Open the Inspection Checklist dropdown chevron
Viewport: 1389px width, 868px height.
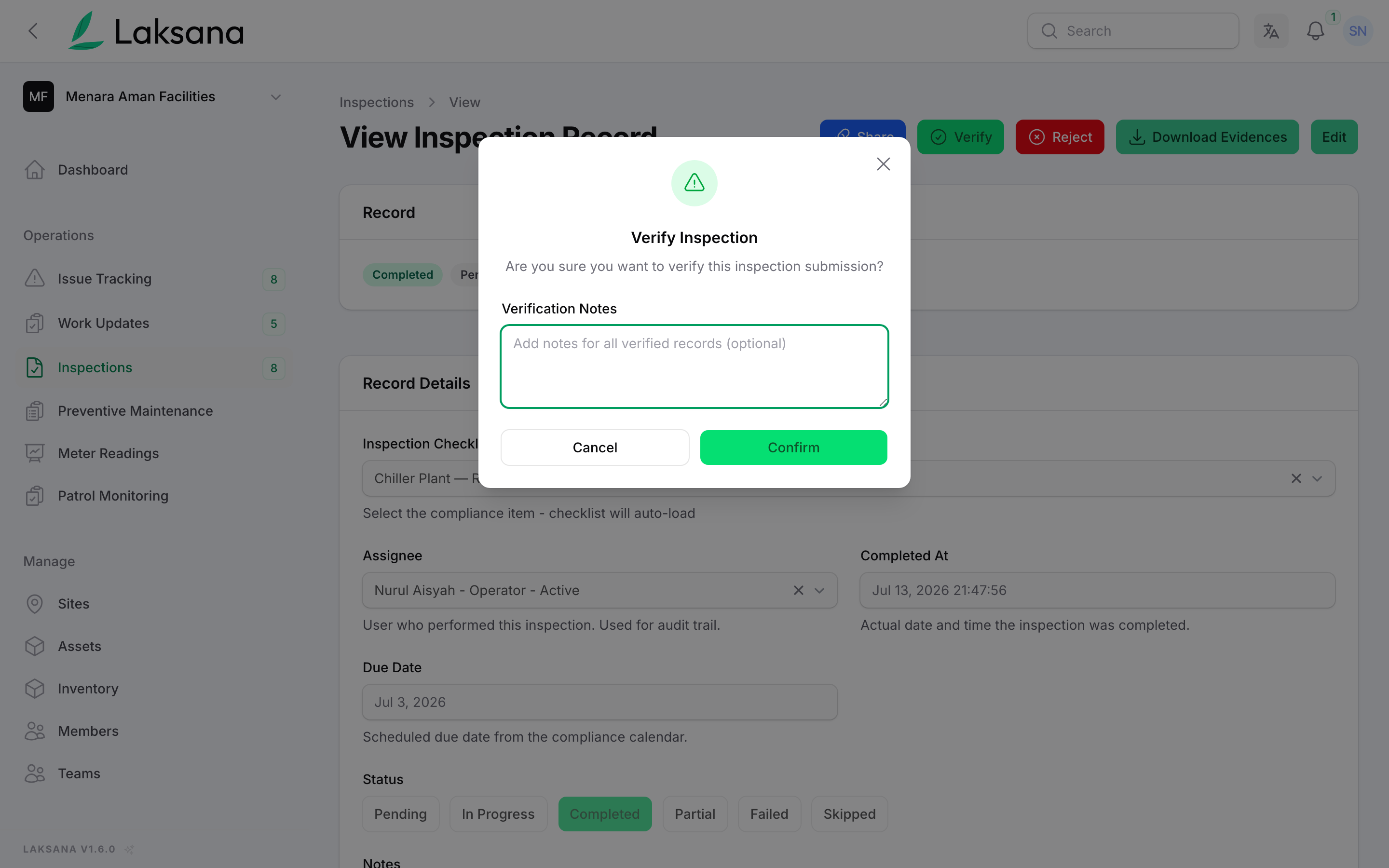(x=1317, y=478)
